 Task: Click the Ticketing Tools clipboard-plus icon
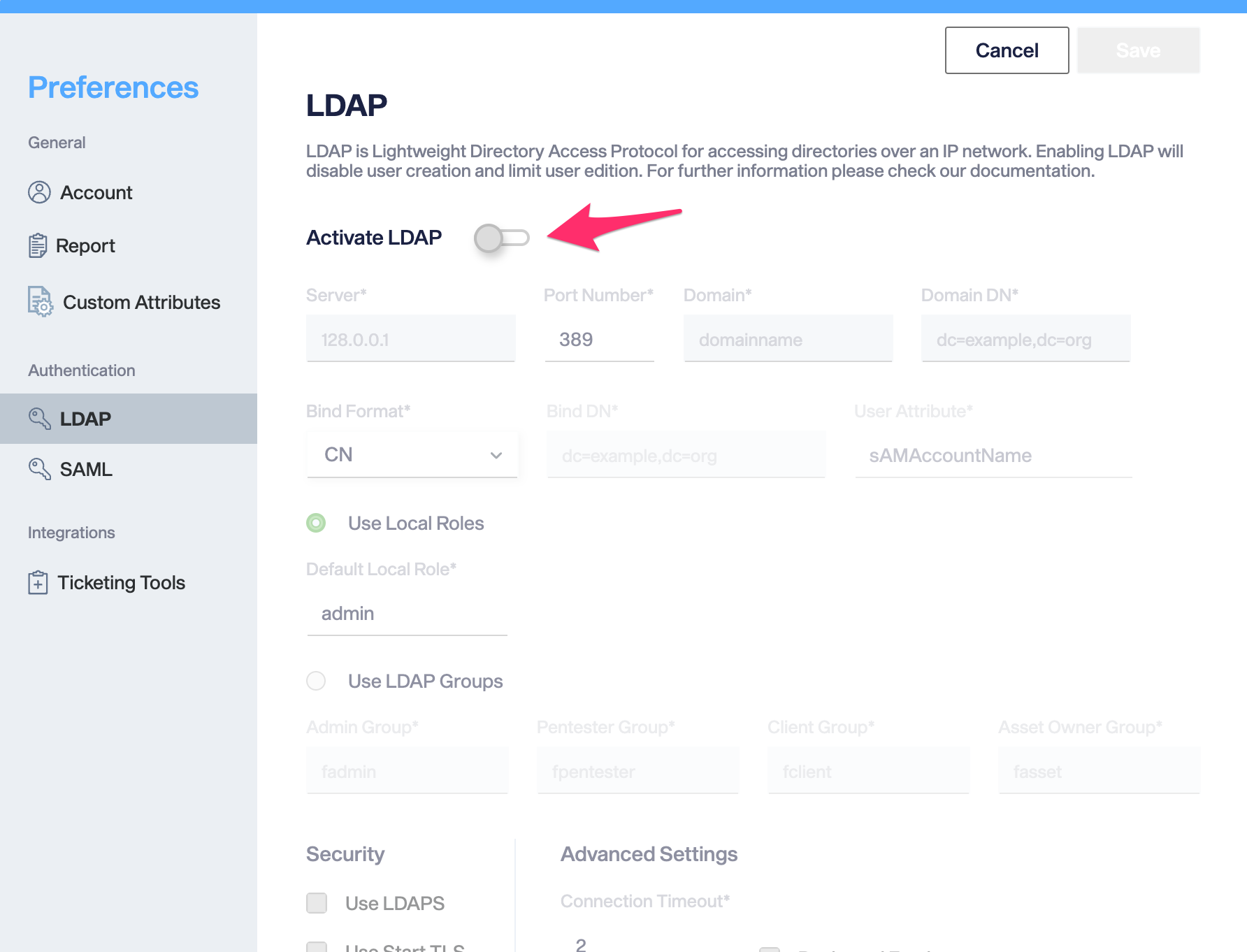click(38, 582)
